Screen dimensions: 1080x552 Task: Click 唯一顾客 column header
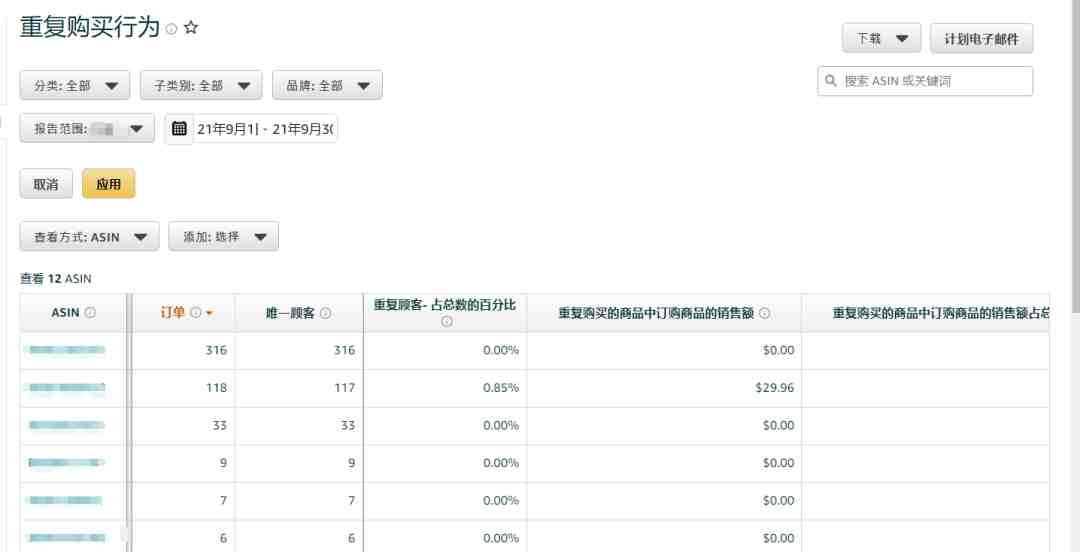(x=291, y=313)
